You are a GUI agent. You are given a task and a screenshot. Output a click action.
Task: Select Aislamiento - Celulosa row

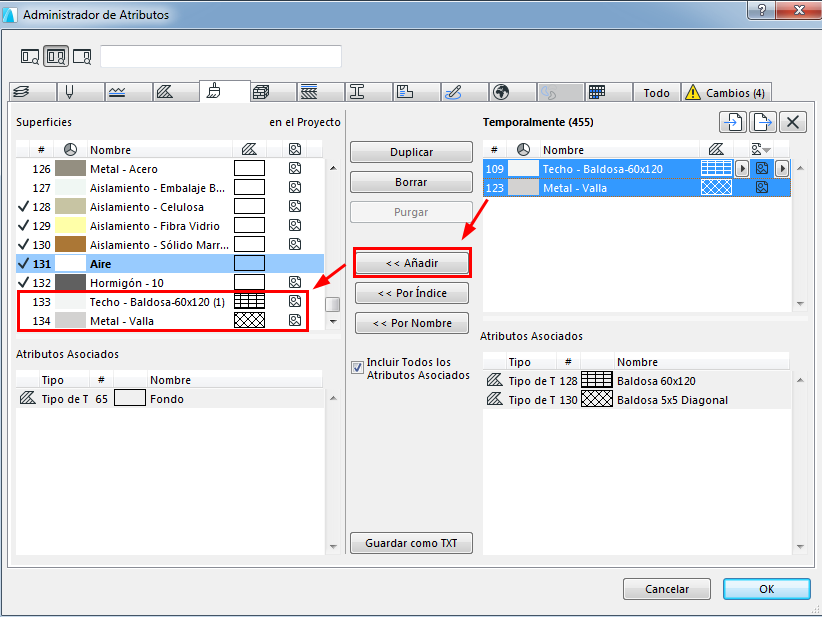[x=170, y=207]
